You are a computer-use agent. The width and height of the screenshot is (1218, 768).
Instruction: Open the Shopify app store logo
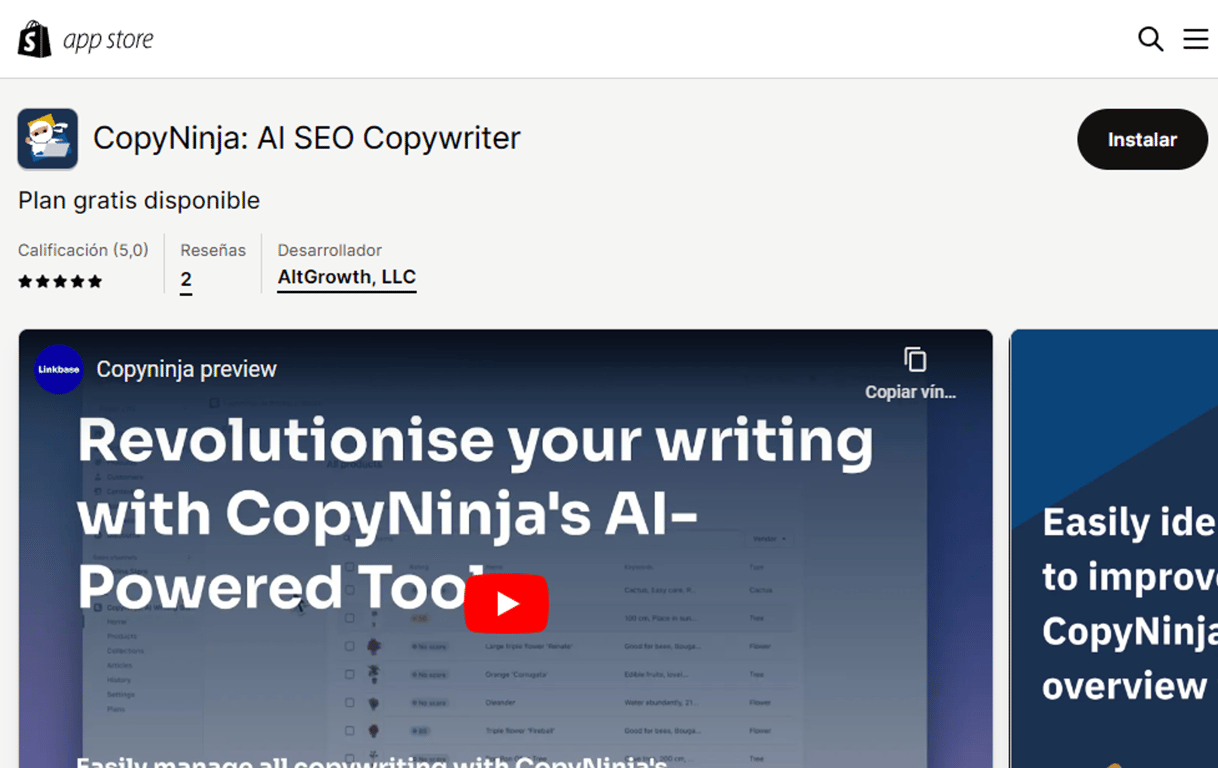(x=86, y=39)
